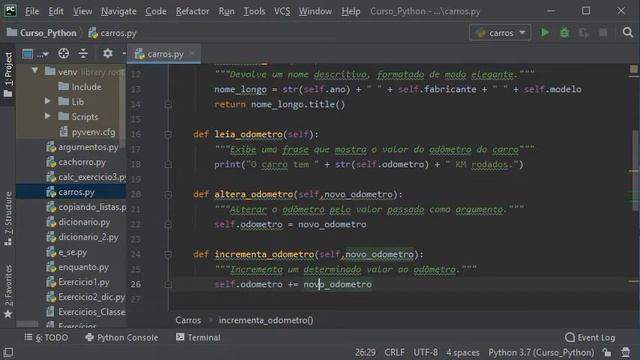Open the 6: TODO tool window
This screenshot has height=360, width=640.
47,338
